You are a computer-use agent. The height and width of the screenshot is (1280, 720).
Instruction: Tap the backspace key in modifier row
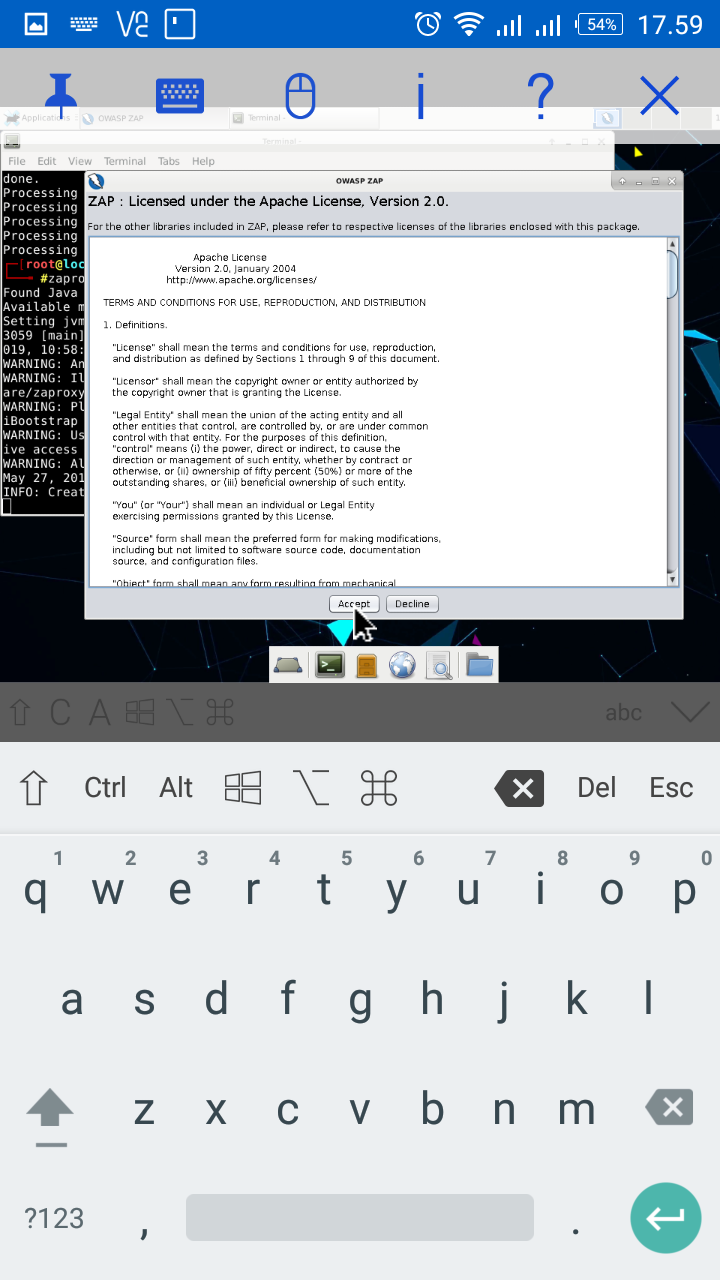pos(520,789)
